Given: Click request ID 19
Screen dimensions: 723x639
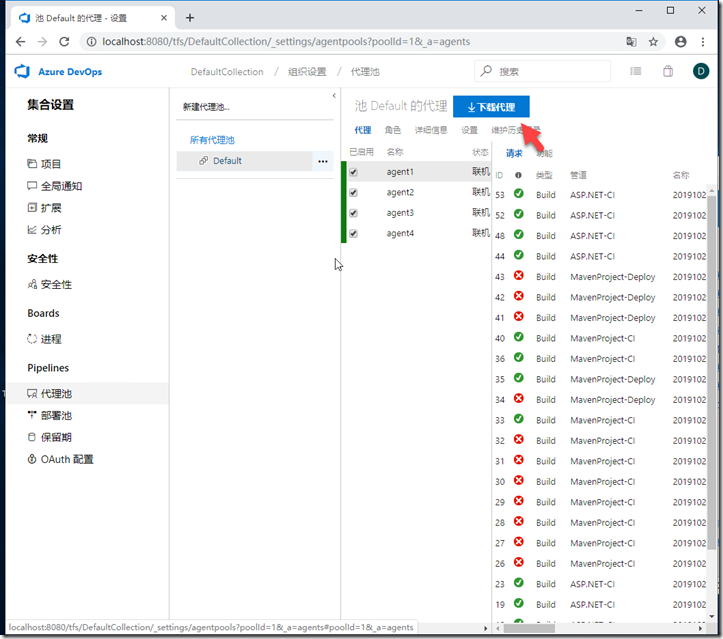Looking at the screenshot, I should click(500, 605).
